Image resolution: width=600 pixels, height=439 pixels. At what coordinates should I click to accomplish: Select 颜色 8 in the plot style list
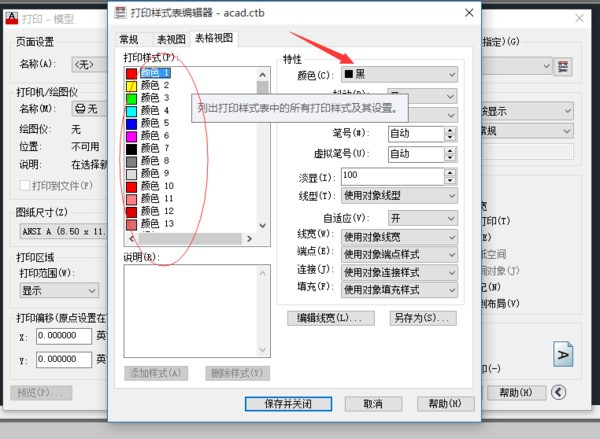point(155,161)
